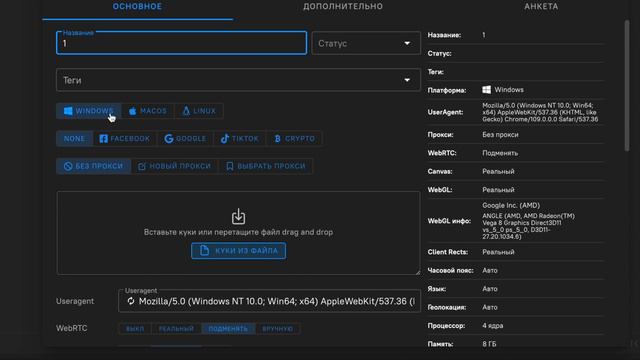640x360 pixels.
Task: Click the Useragent text field
Action: [x=269, y=301]
